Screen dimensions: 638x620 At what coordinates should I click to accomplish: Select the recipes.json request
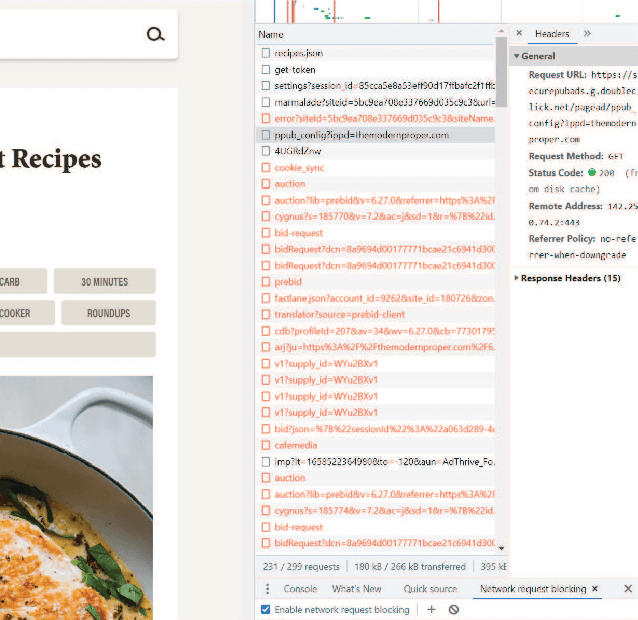click(298, 53)
